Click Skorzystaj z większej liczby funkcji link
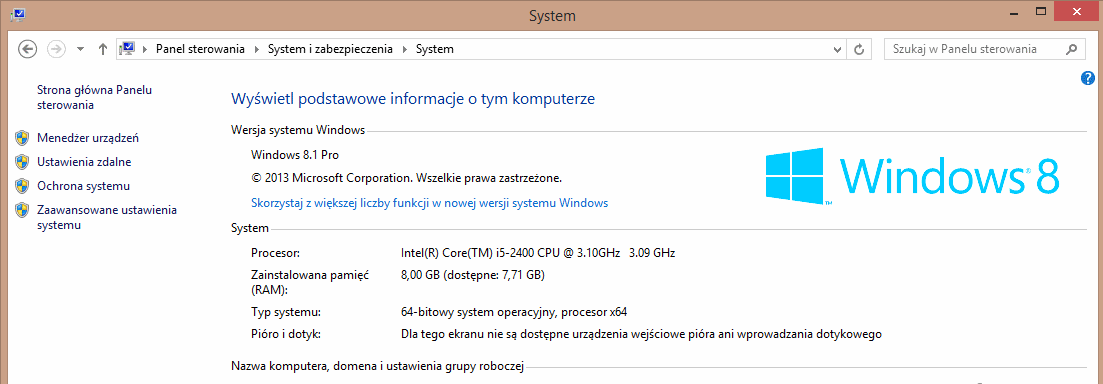 (429, 203)
